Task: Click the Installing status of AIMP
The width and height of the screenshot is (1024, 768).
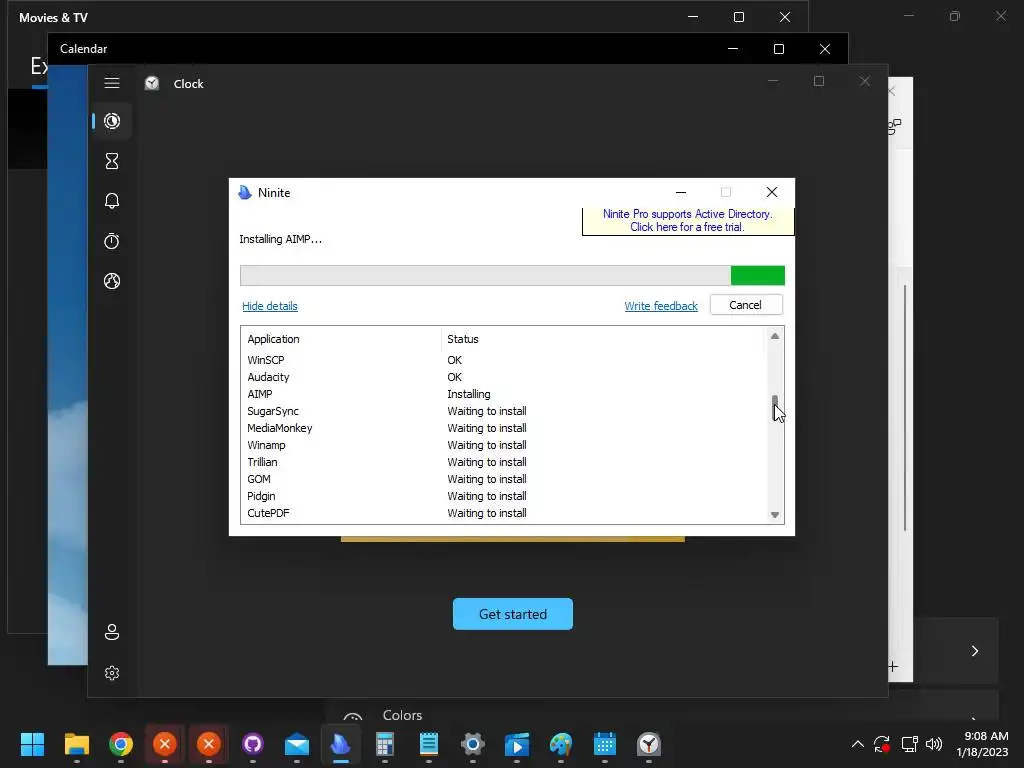Action: pos(468,394)
